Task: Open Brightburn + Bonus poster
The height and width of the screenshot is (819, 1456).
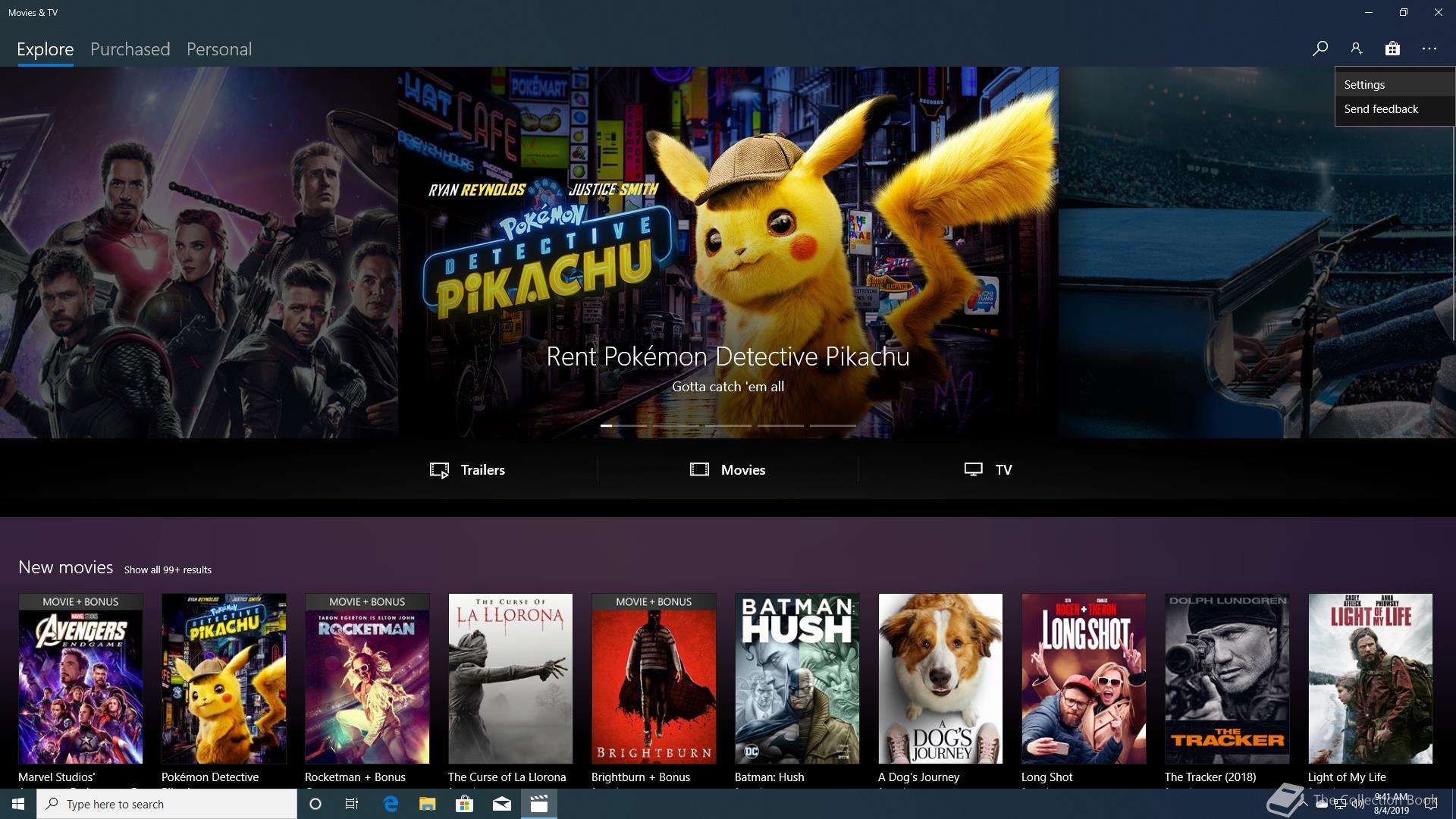Action: click(x=654, y=679)
